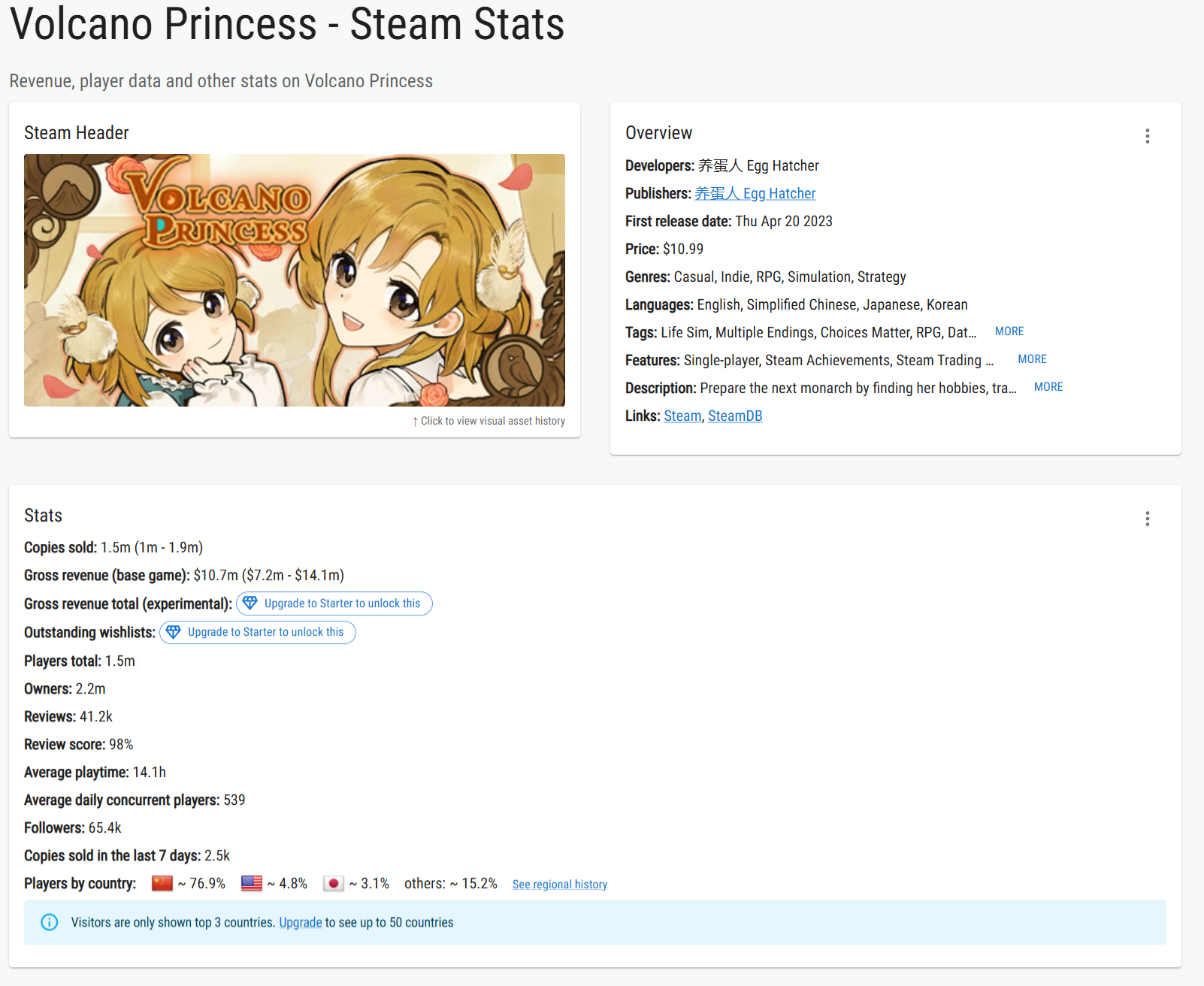Click the Owners 2.2m line
Viewport: 1204px width, 986px height.
point(65,688)
